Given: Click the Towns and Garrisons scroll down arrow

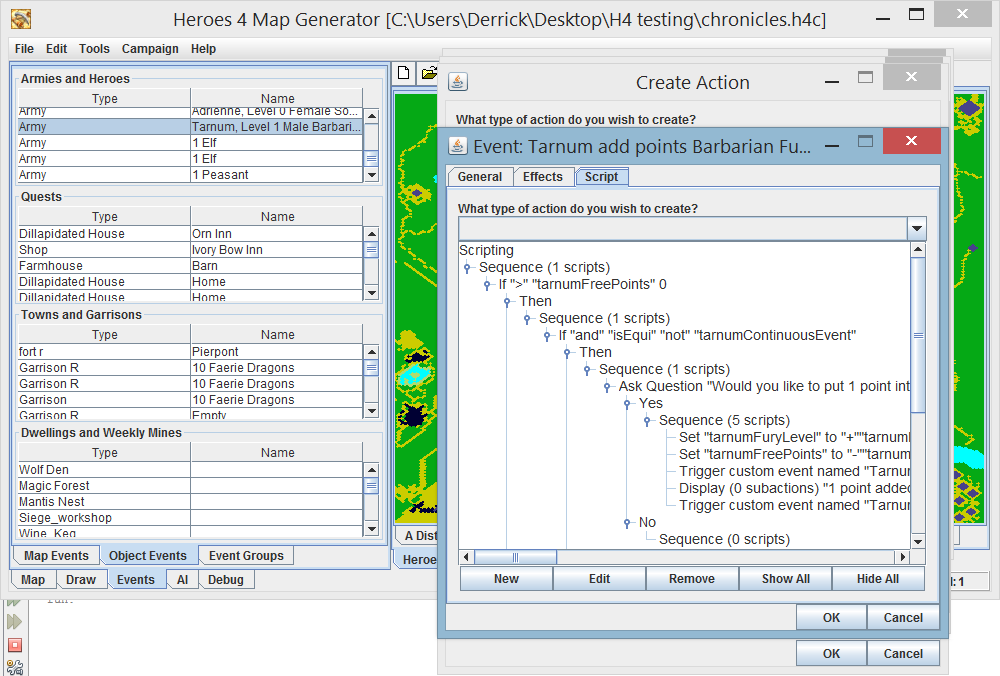Looking at the screenshot, I should [x=372, y=411].
